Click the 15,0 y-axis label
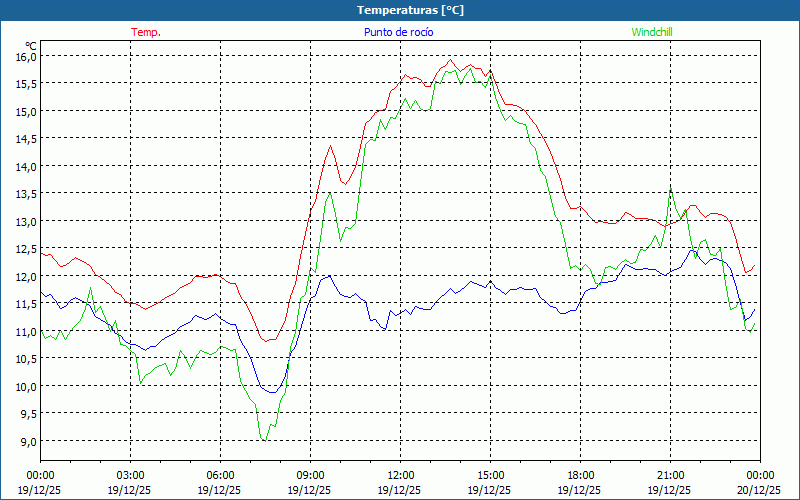The height and width of the screenshot is (500, 800). (25, 112)
